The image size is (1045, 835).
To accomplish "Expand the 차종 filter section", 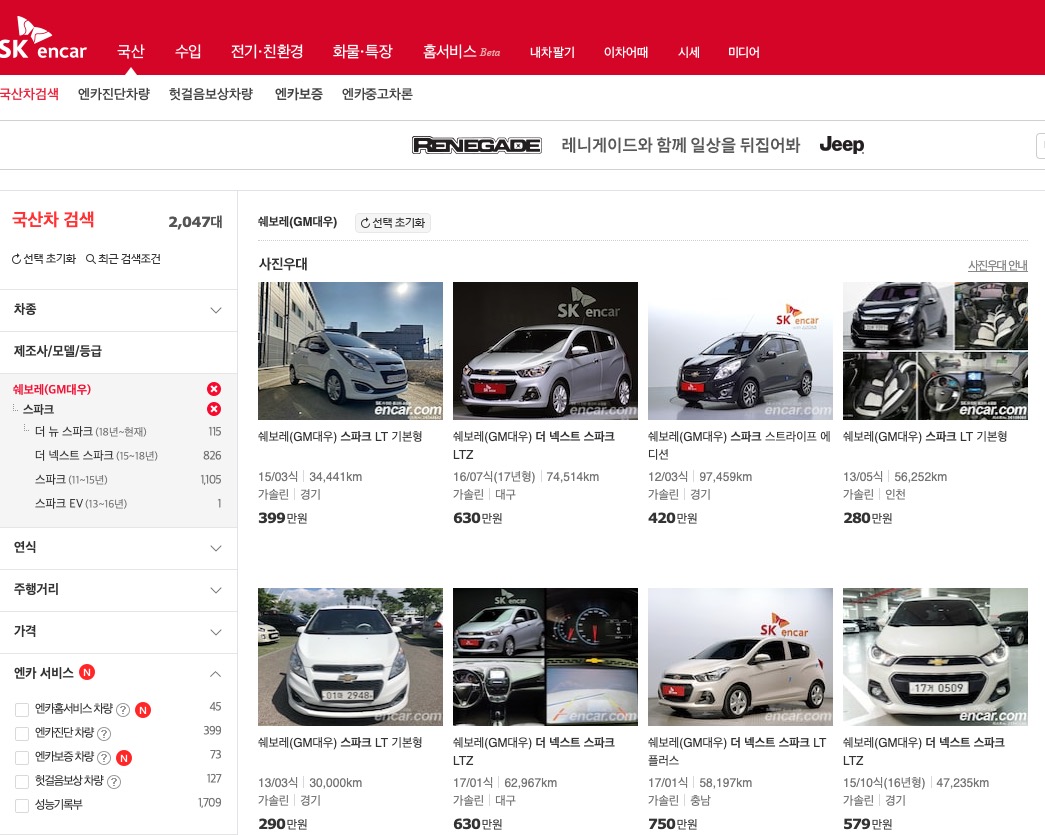I will (x=118, y=310).
